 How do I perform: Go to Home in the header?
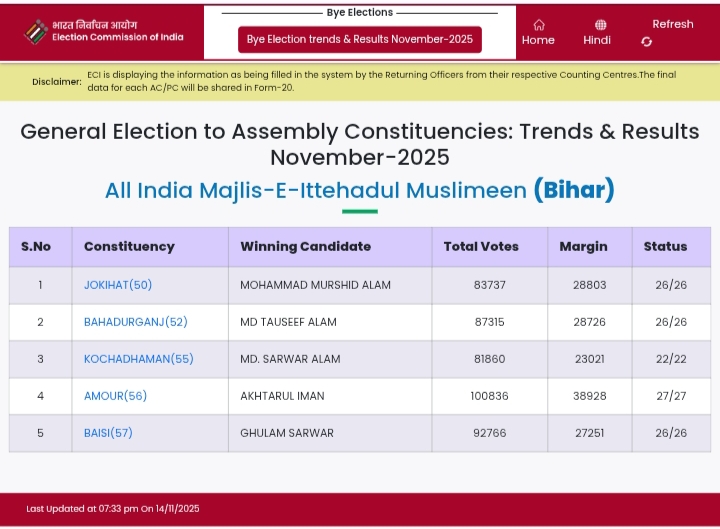click(x=538, y=40)
